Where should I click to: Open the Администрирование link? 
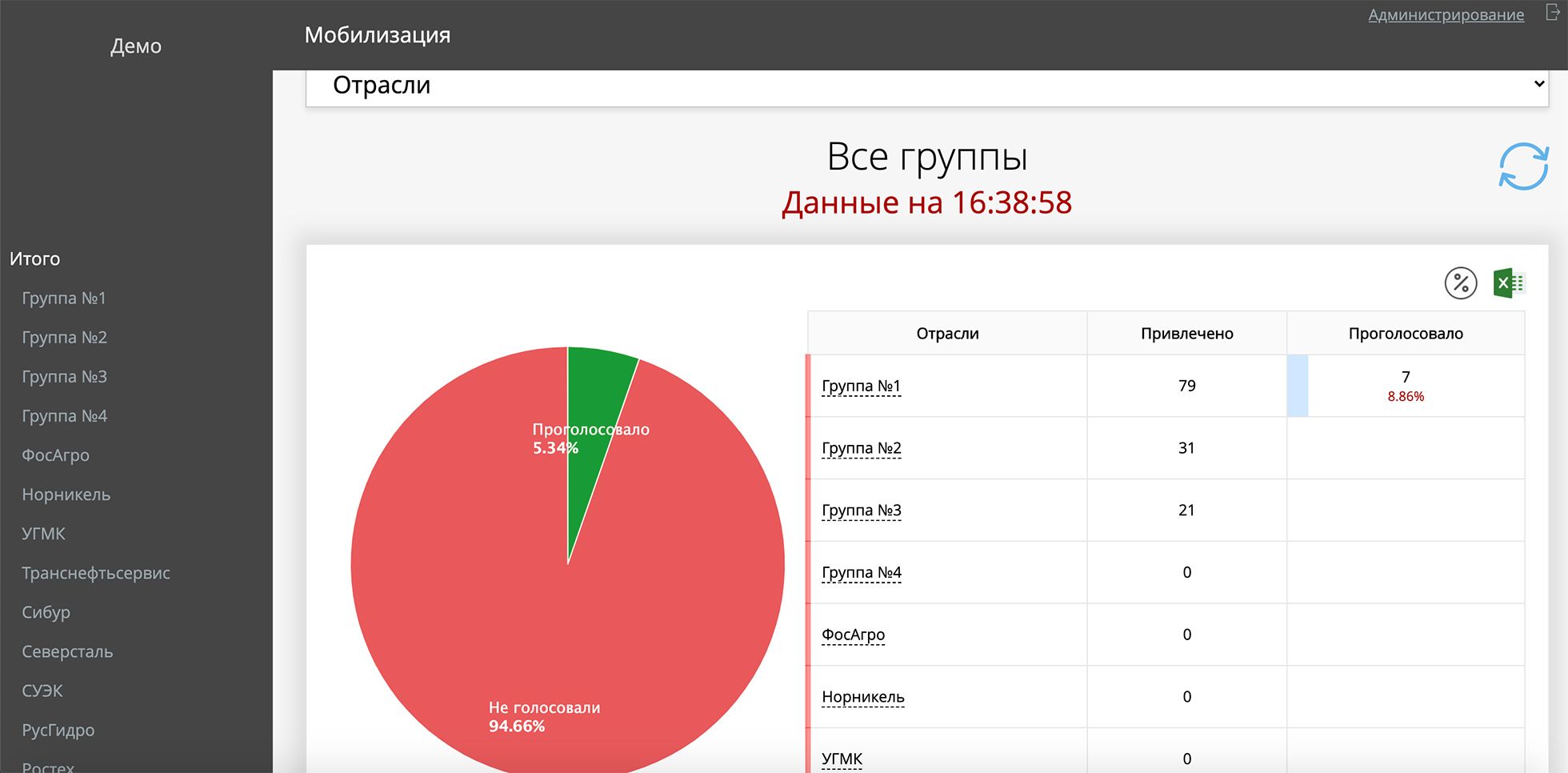(x=1445, y=14)
